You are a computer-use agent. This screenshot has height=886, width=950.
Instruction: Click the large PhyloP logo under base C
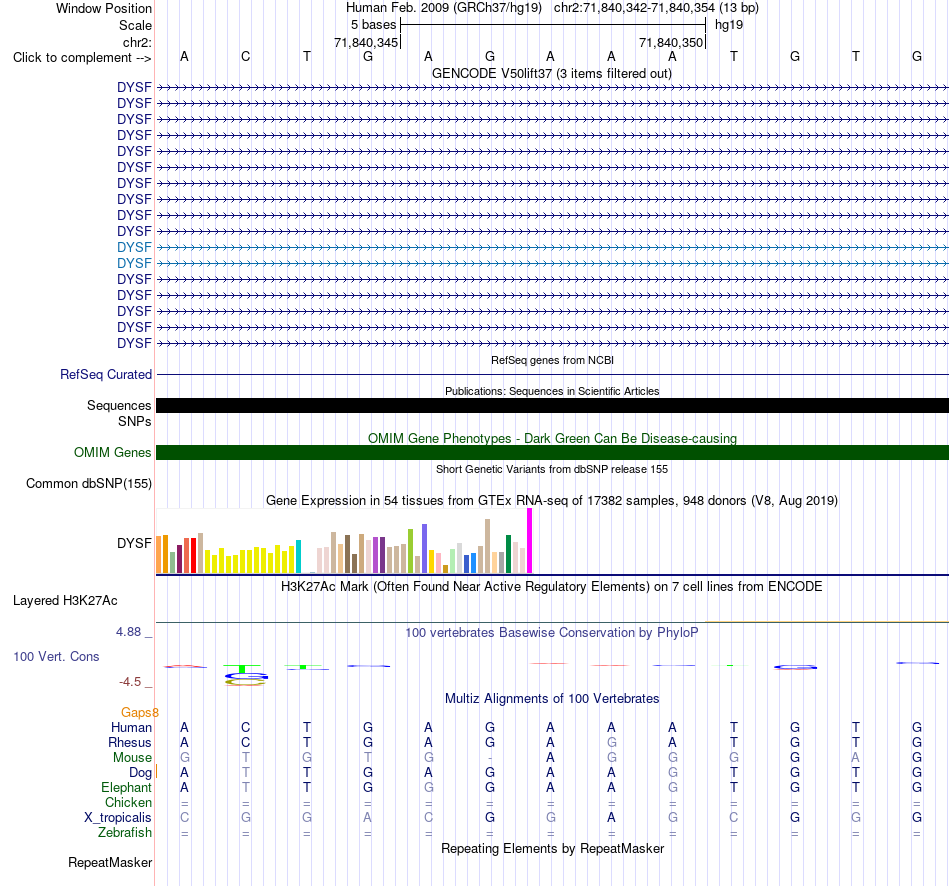tap(245, 675)
